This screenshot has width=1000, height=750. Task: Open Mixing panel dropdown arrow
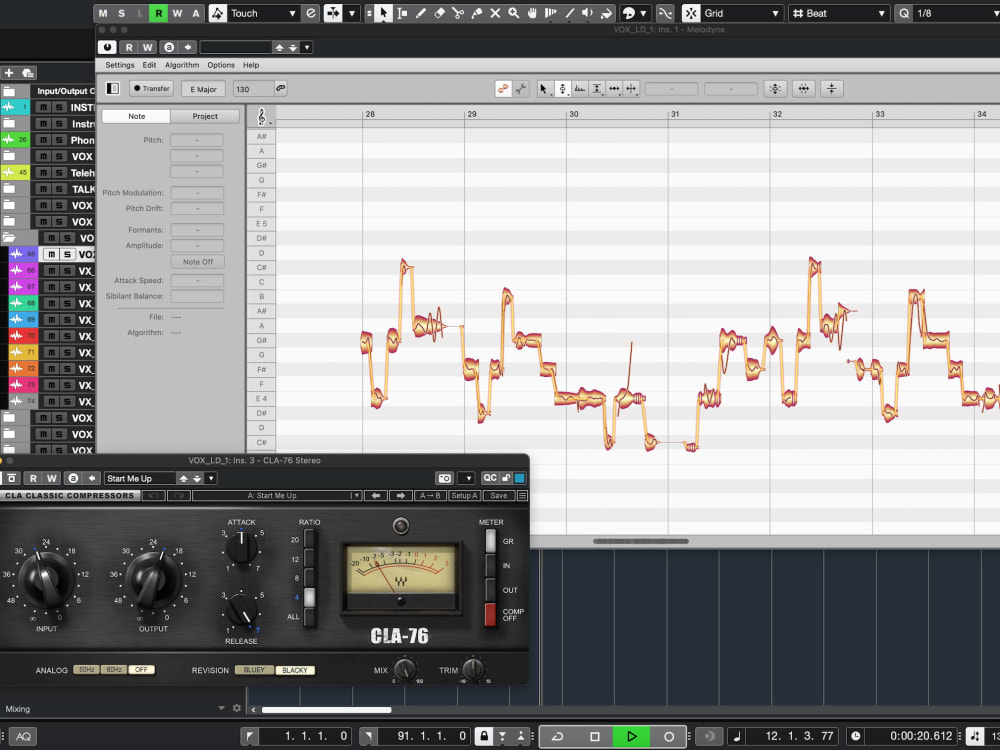point(221,708)
